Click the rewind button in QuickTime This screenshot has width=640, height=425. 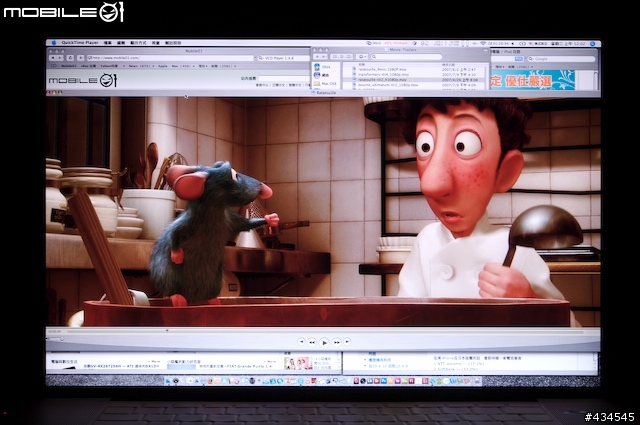pyautogui.click(x=311, y=342)
